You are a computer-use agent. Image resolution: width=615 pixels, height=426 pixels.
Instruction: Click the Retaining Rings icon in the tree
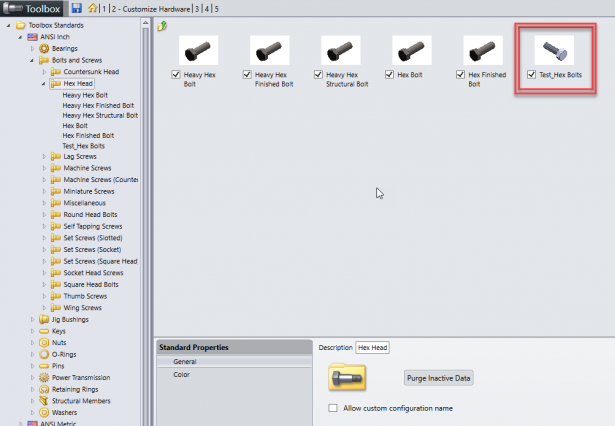point(44,389)
